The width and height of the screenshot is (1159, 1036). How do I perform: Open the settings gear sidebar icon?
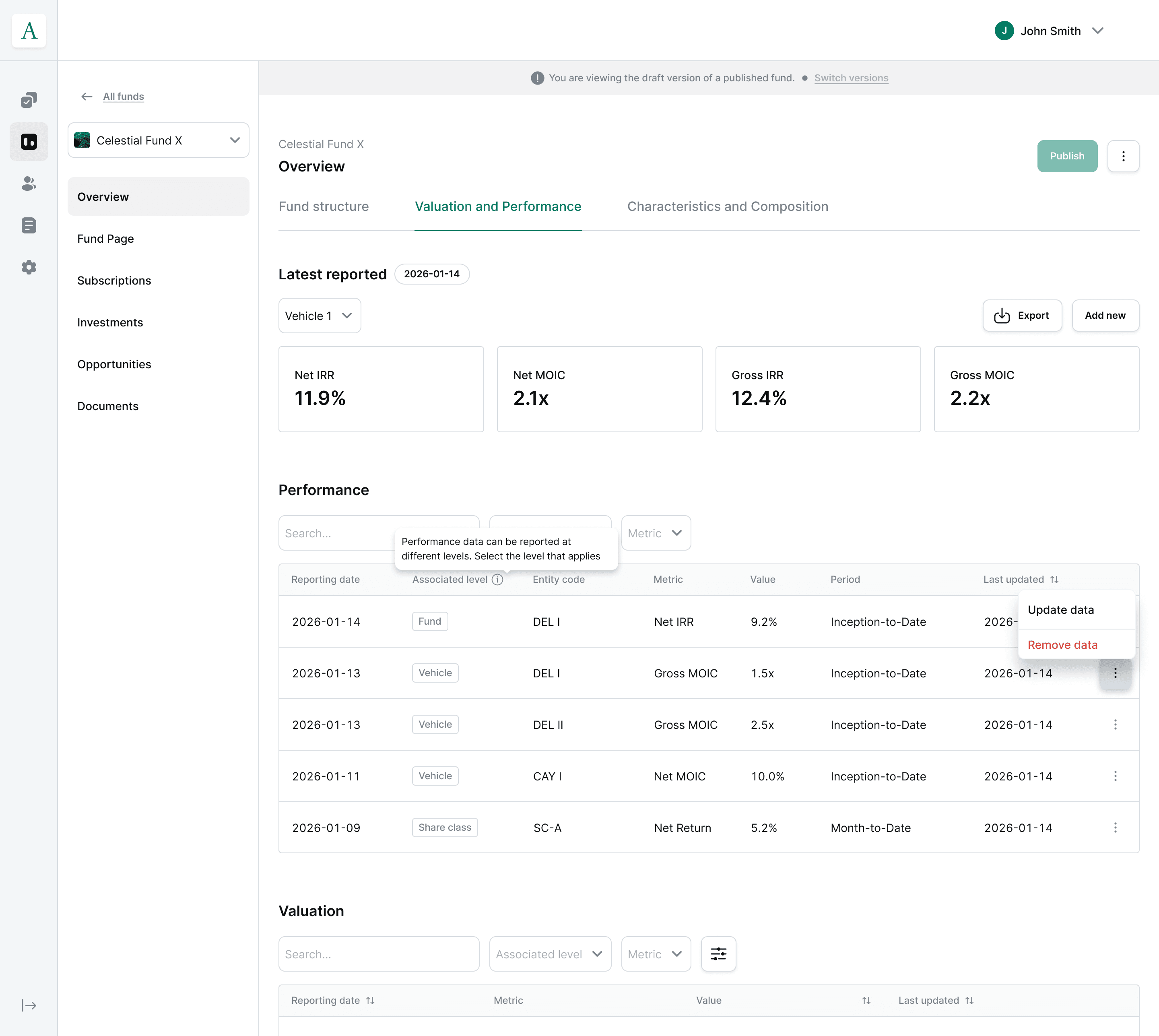[x=29, y=267]
